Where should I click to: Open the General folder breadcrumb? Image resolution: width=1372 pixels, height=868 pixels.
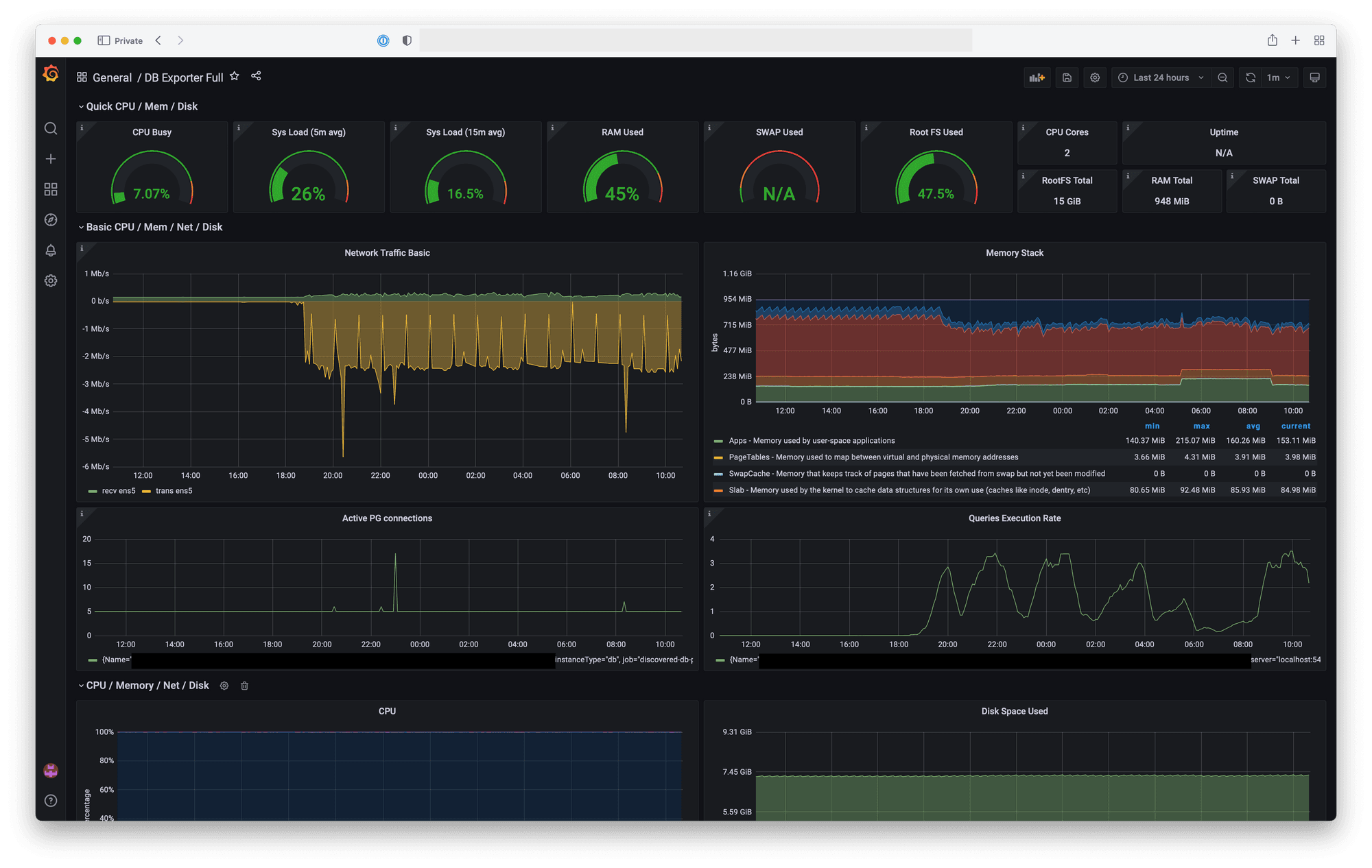112,77
